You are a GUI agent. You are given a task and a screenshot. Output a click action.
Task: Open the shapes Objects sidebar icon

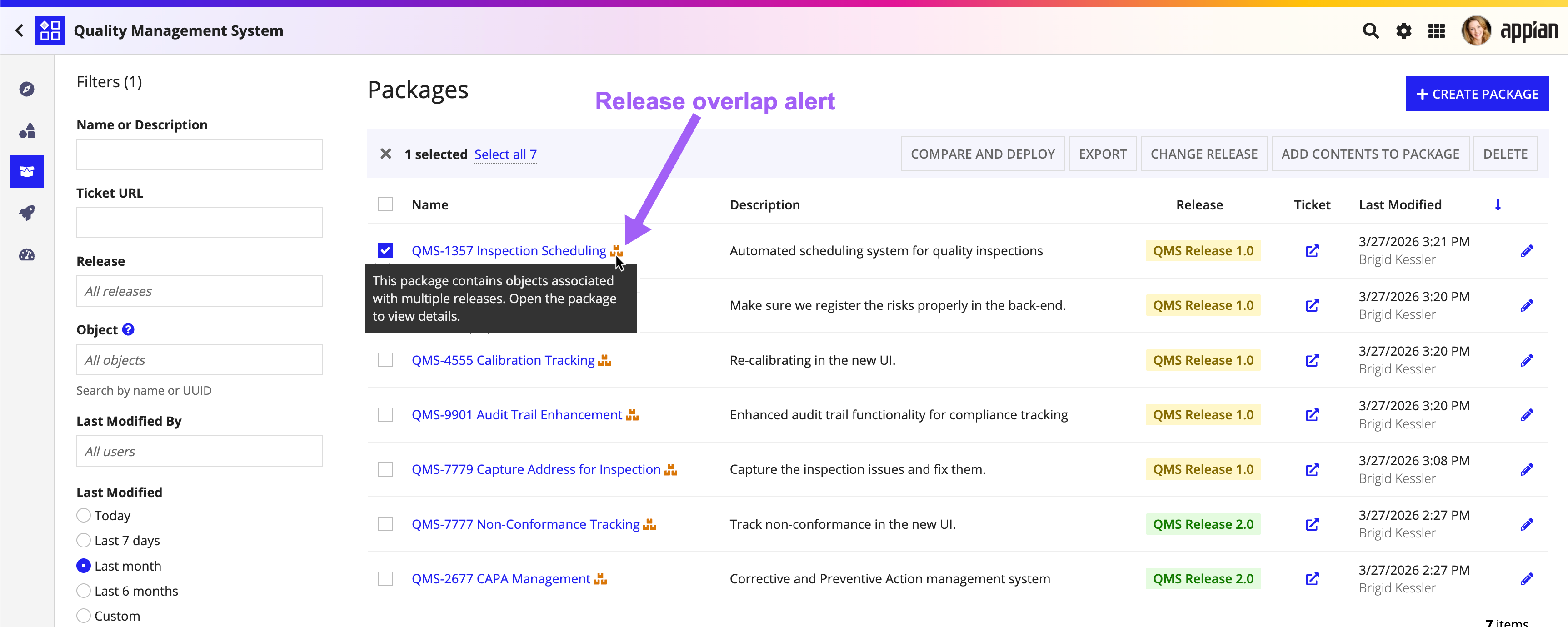[x=27, y=131]
